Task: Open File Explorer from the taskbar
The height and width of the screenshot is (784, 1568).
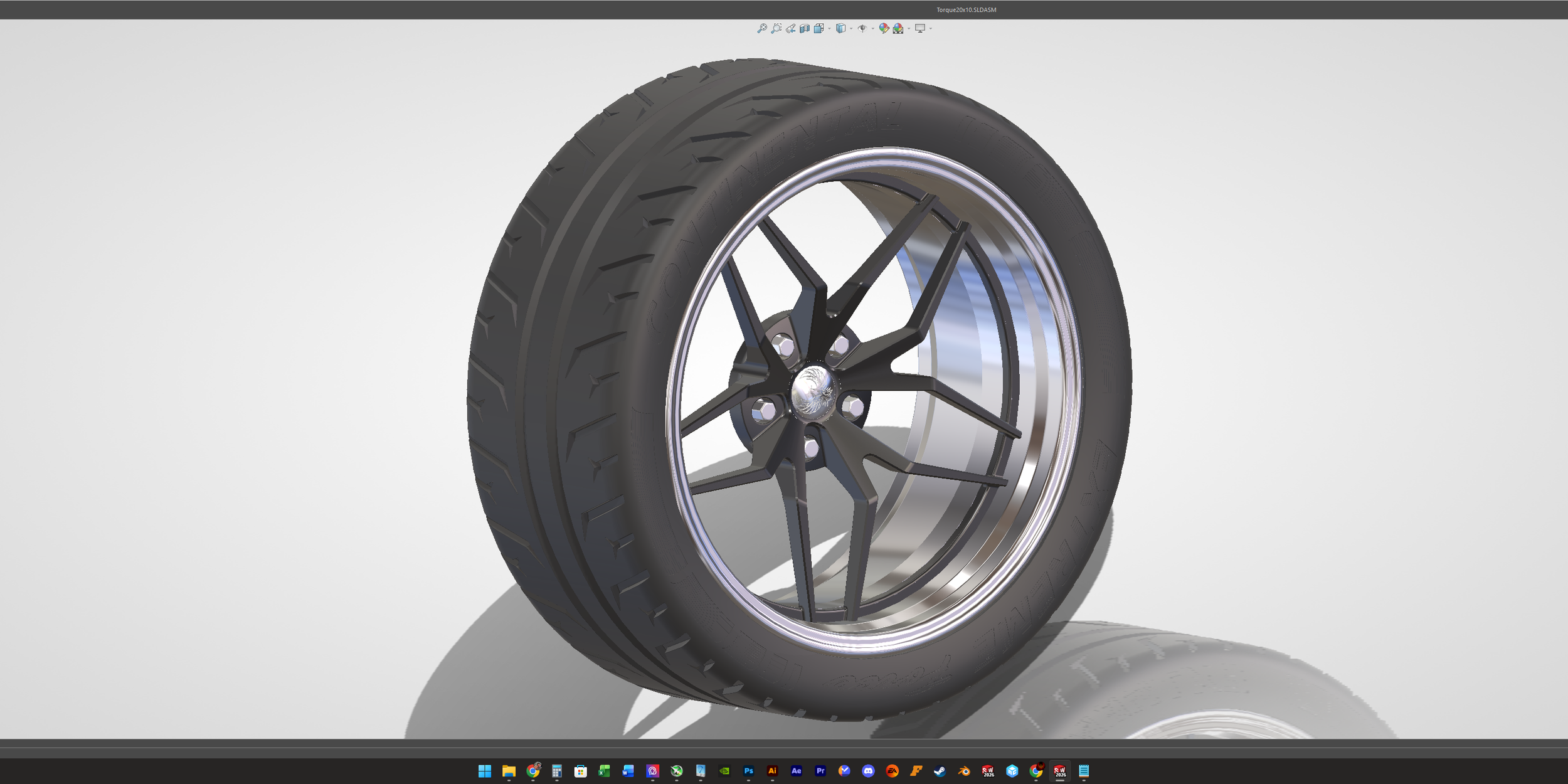Action: coord(509,771)
